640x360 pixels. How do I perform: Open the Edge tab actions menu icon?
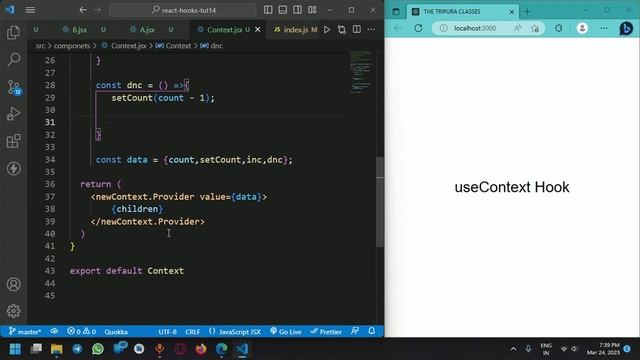point(396,11)
